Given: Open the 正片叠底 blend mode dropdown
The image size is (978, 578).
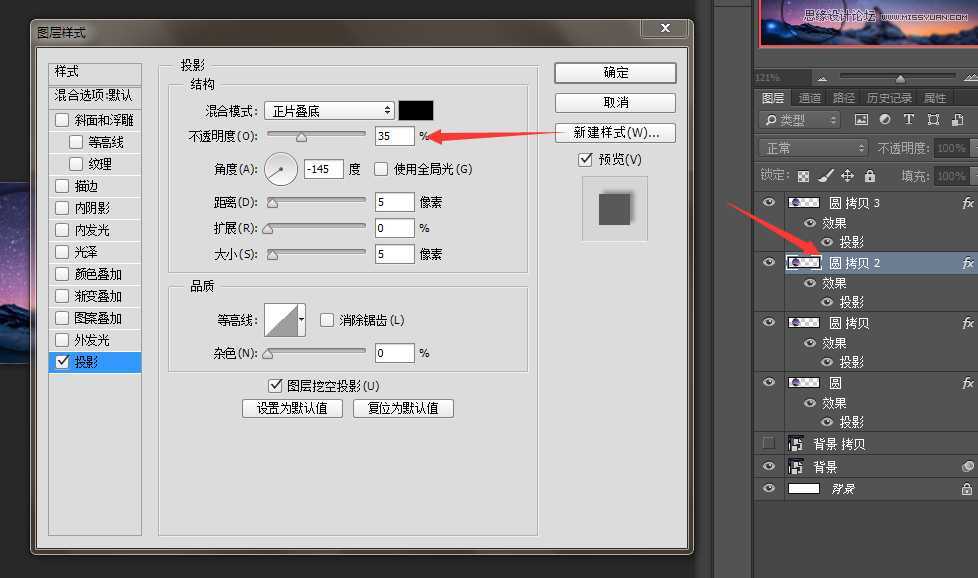Looking at the screenshot, I should tap(328, 110).
